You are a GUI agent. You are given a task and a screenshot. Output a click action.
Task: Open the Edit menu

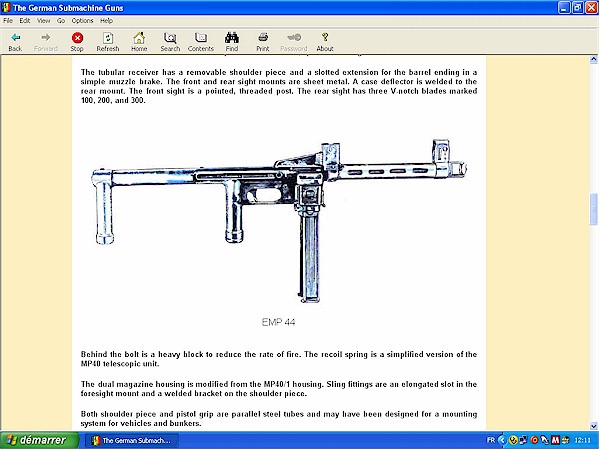[x=25, y=21]
